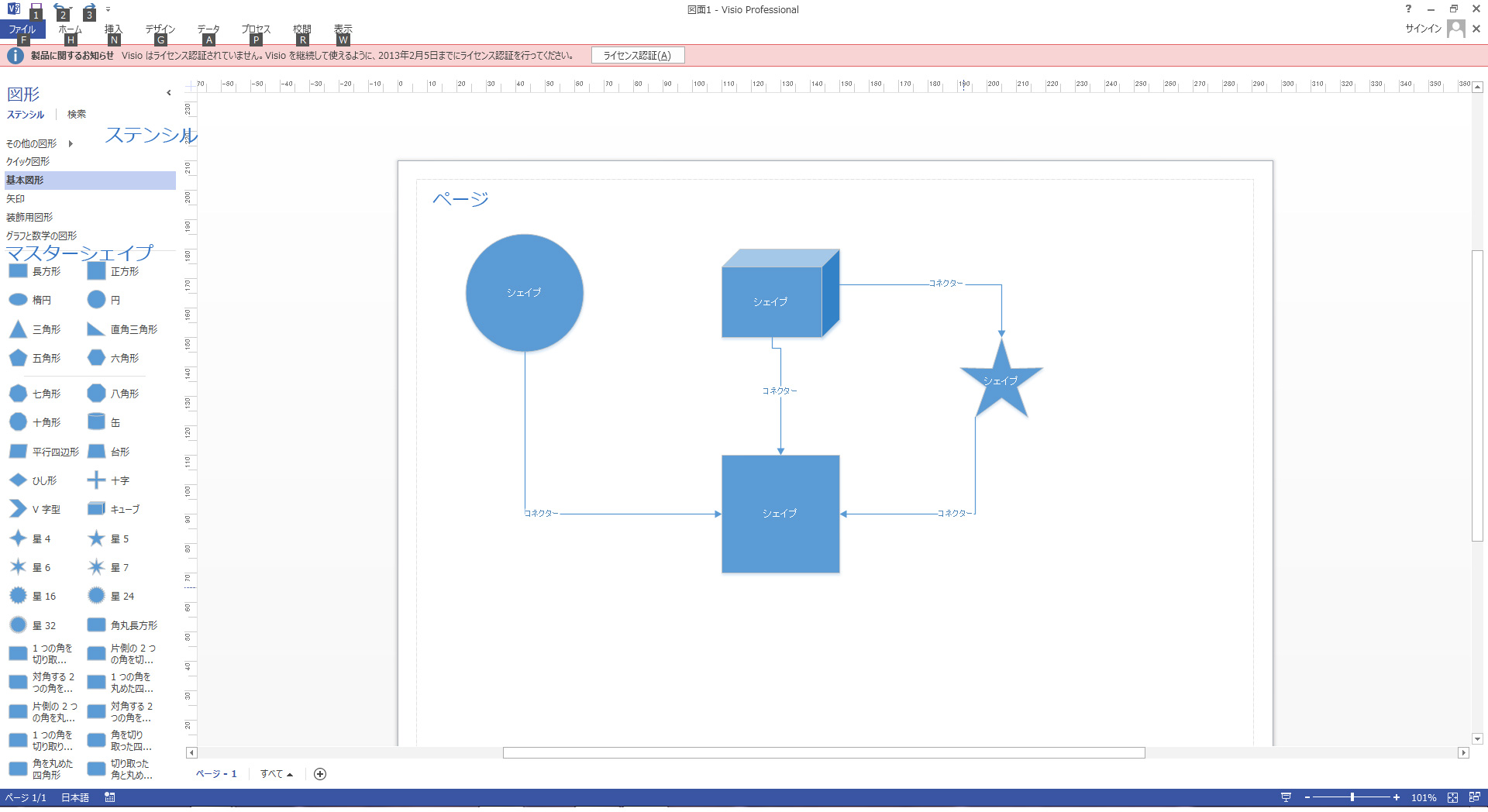
Task: Select the 三角形 triangle master shape
Action: click(34, 329)
